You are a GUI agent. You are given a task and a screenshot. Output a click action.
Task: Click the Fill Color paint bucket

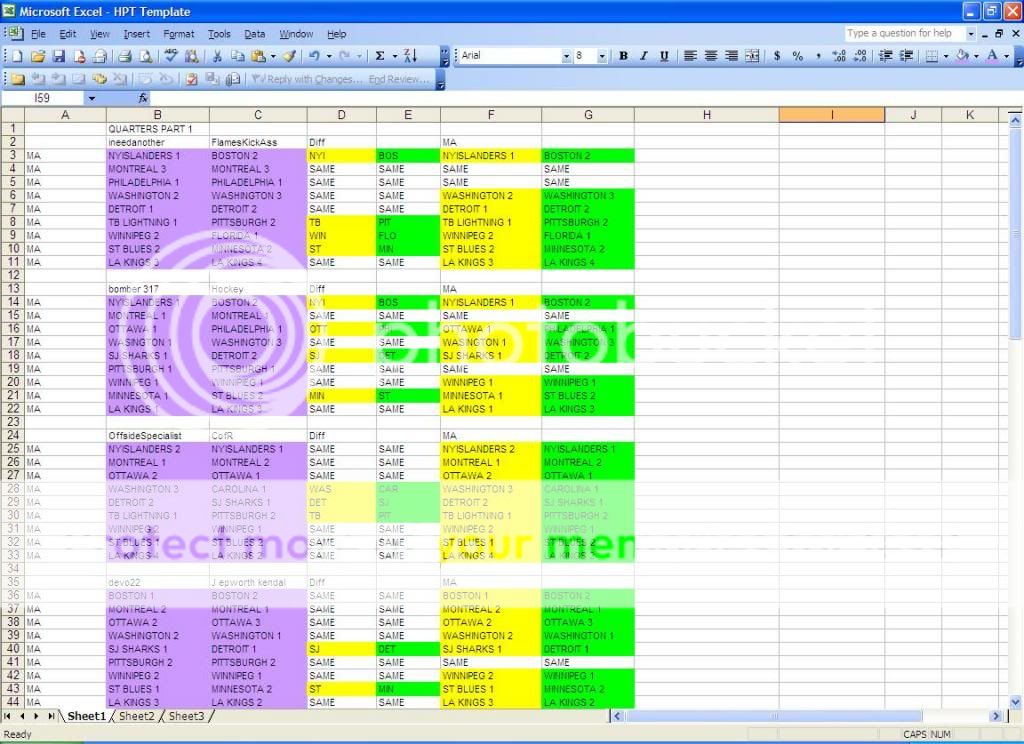pos(962,56)
